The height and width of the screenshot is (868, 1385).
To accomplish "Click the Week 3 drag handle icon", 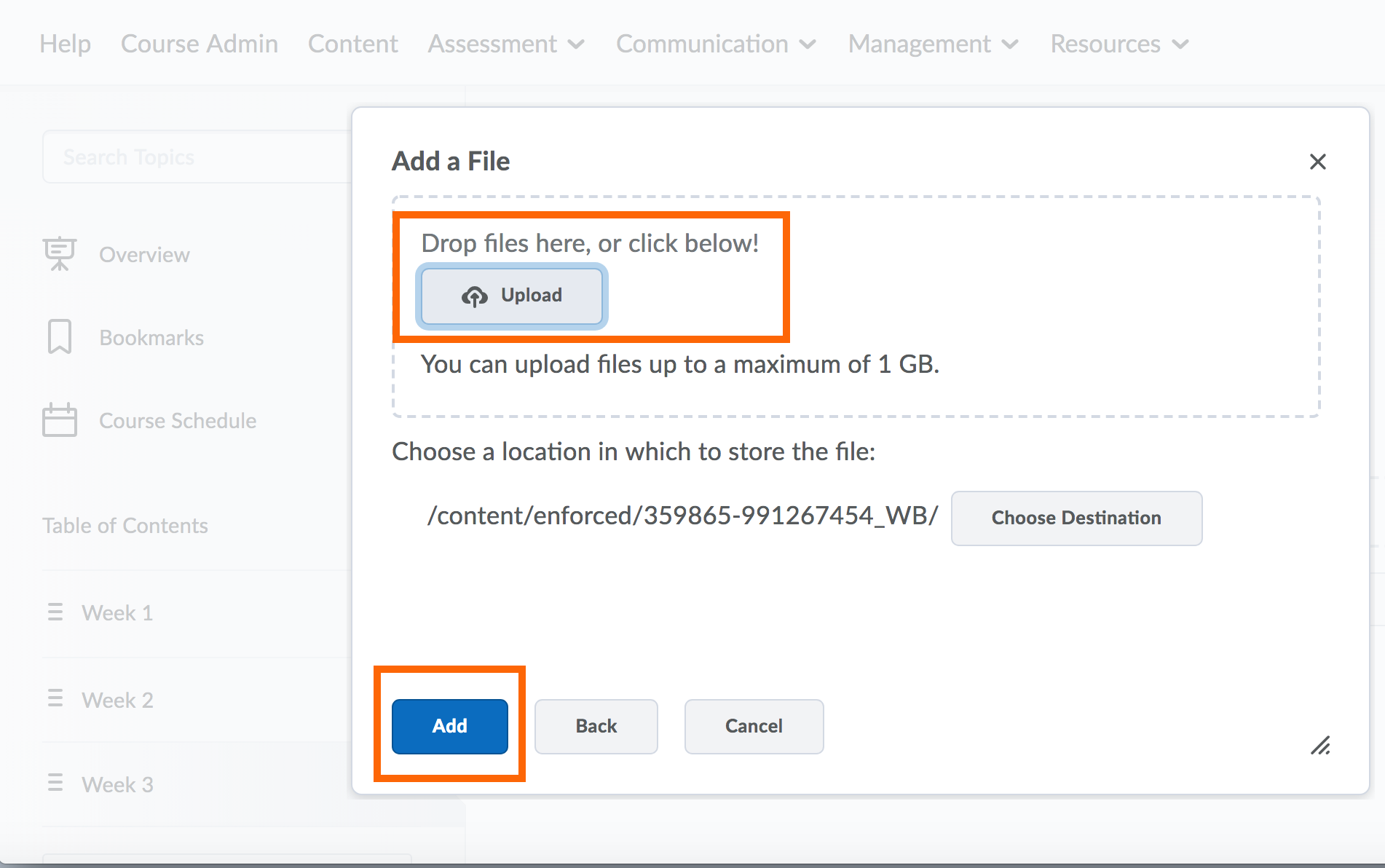I will (55, 784).
